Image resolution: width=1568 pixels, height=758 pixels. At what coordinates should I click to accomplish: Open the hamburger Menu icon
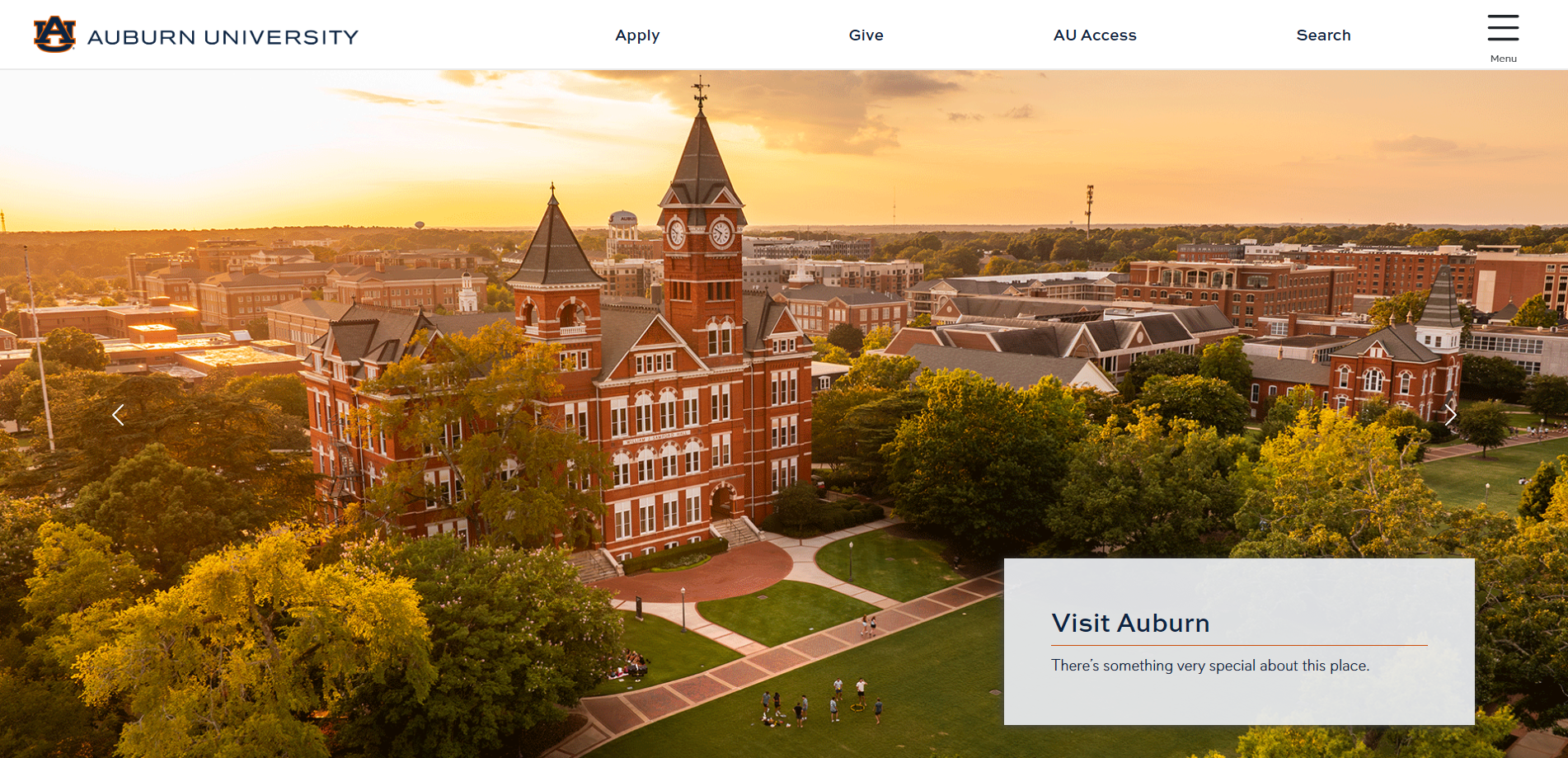[1503, 28]
